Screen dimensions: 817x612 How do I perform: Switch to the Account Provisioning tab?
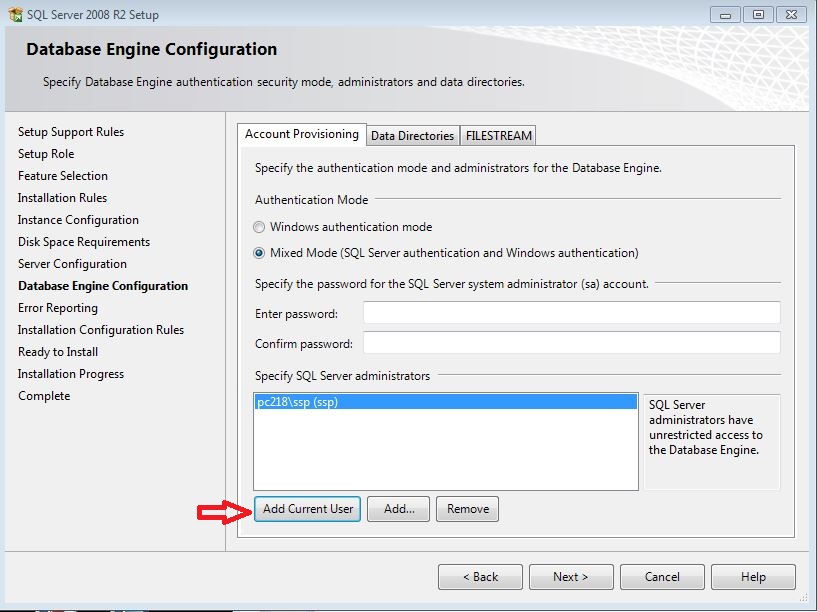point(299,135)
